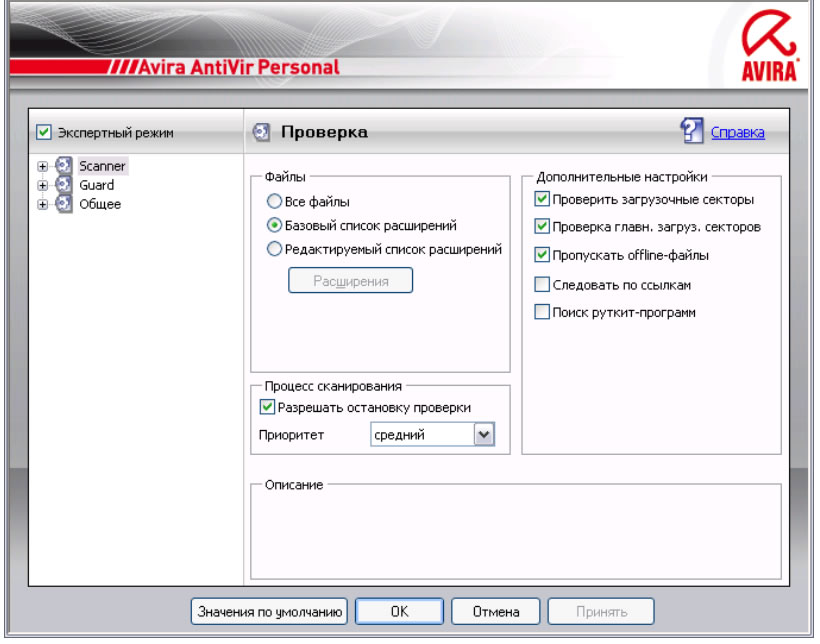Toggle the Экспертный режим checkbox
This screenshot has width=820, height=644.
click(44, 132)
